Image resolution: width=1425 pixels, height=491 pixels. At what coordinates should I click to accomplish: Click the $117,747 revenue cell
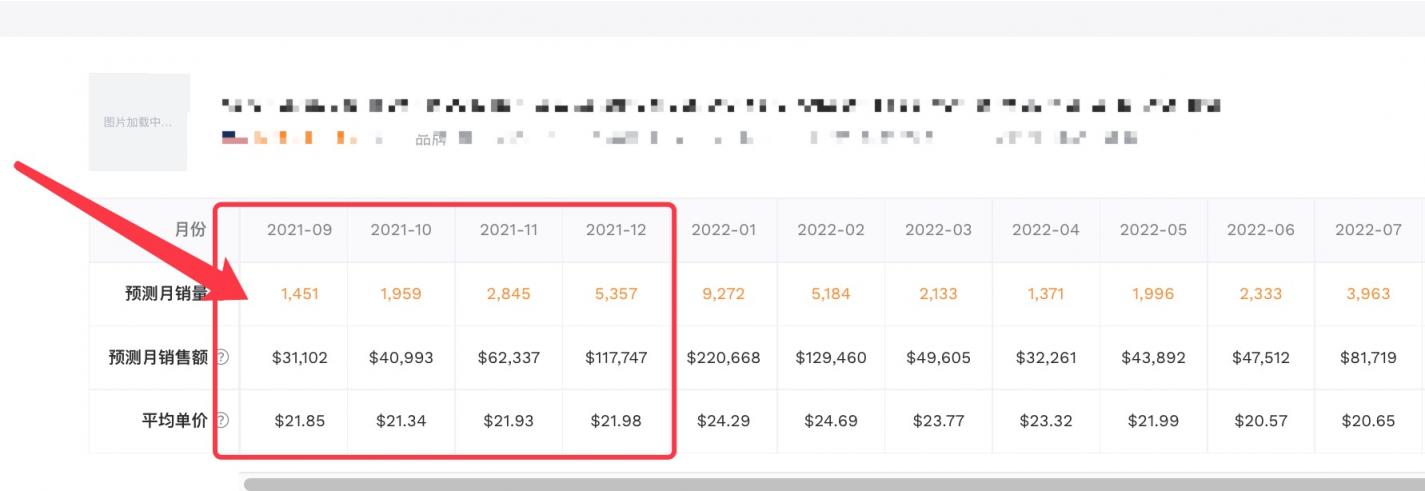[x=616, y=357]
